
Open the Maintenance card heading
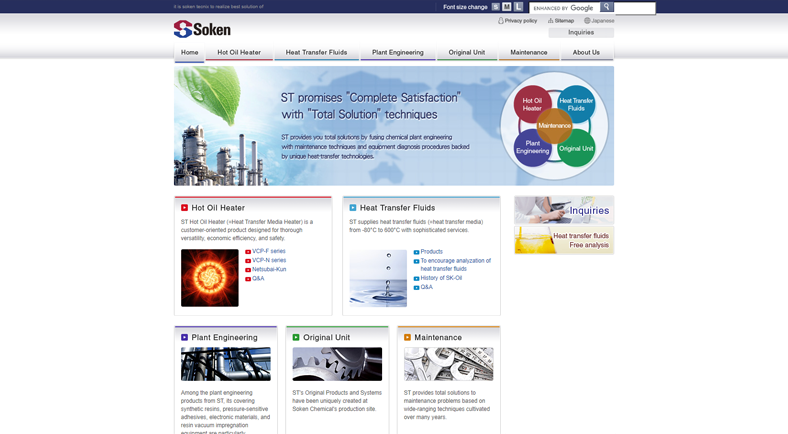pyautogui.click(x=438, y=338)
